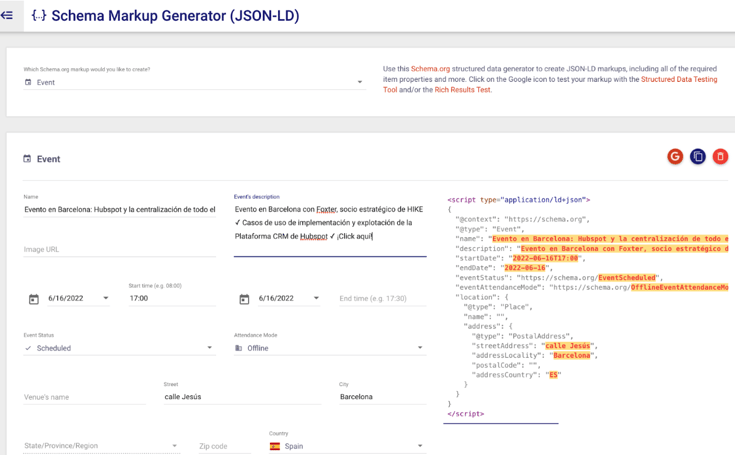
Task: Click the Offline attendance mode icon
Action: click(x=239, y=348)
